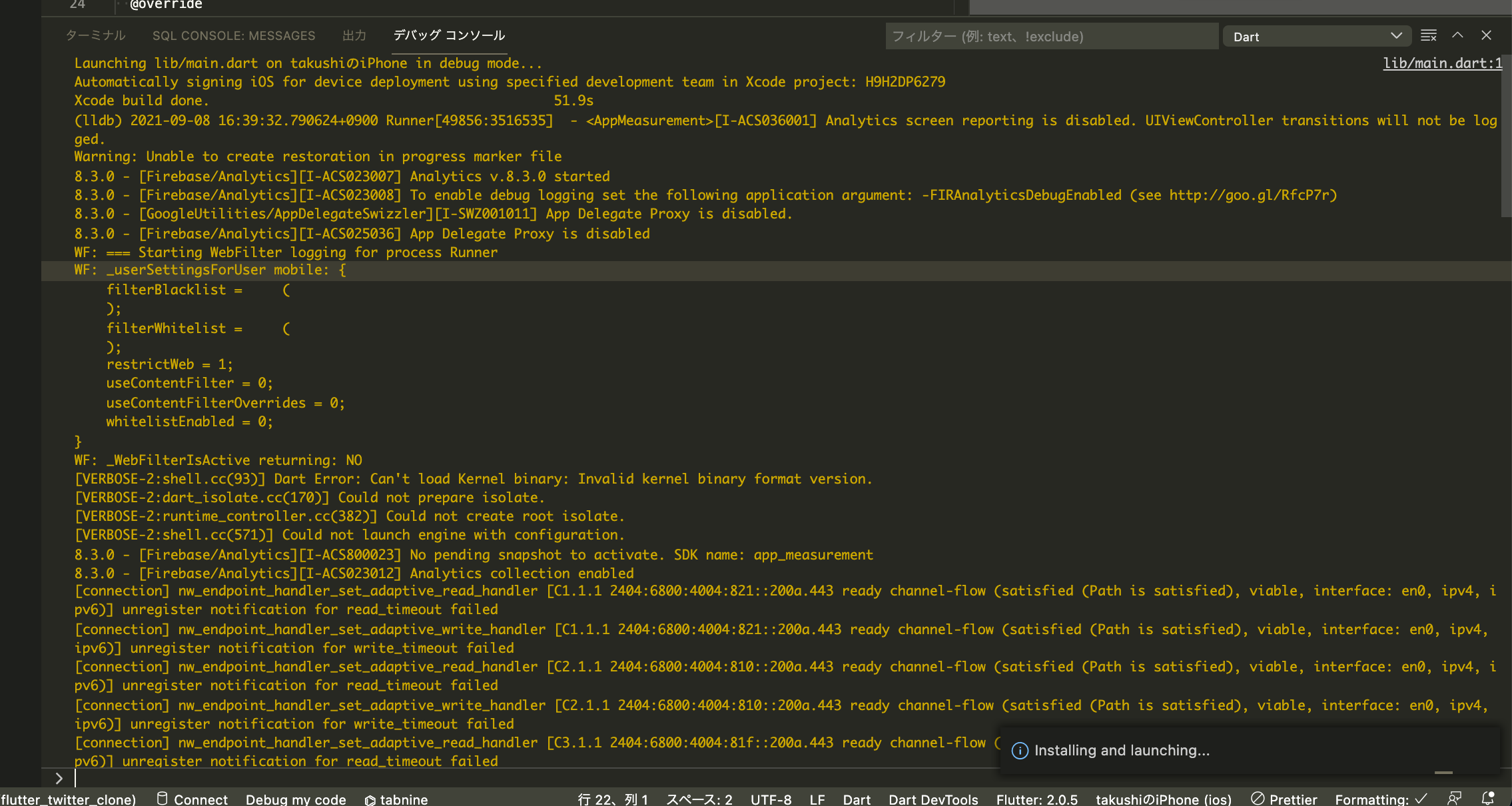Open notifications bell in status bar

click(x=1488, y=798)
